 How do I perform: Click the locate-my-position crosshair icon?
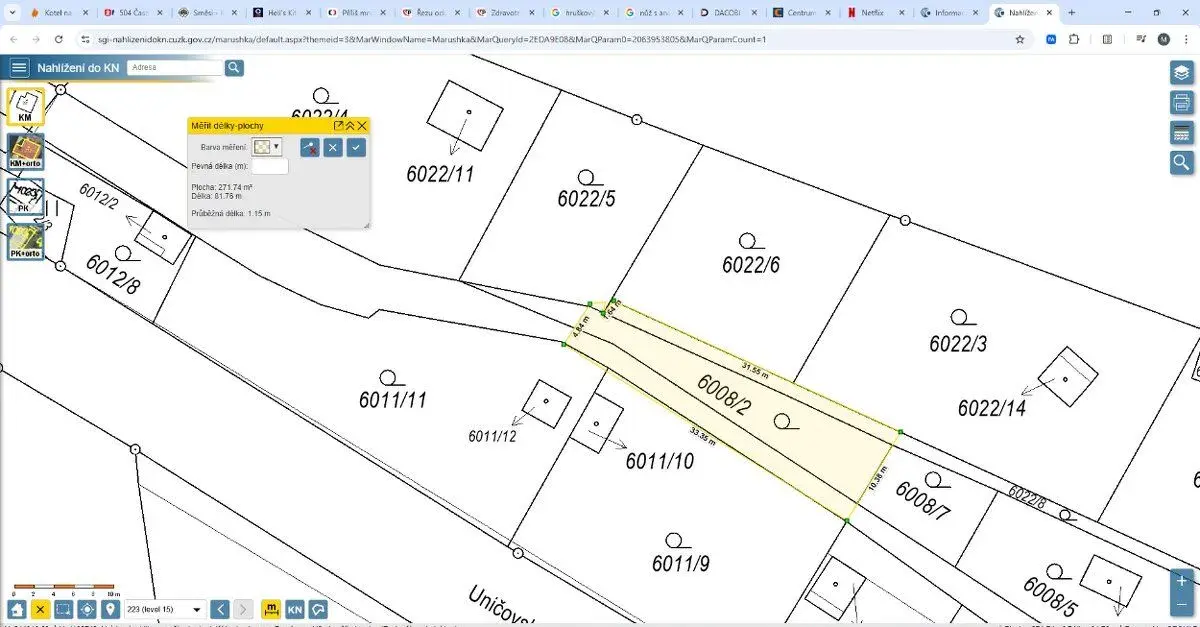coord(87,609)
